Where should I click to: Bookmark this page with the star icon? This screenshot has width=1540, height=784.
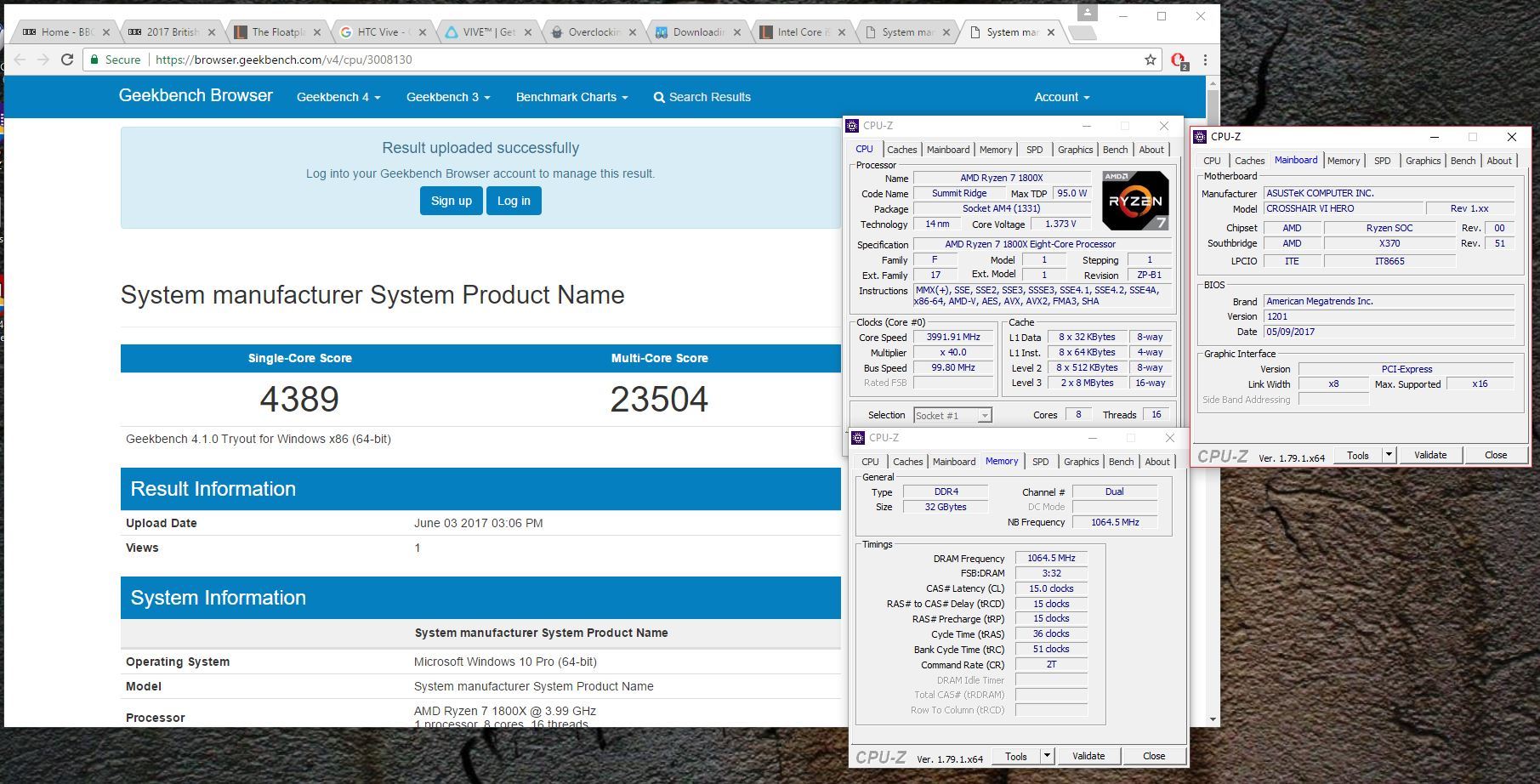pos(1150,60)
